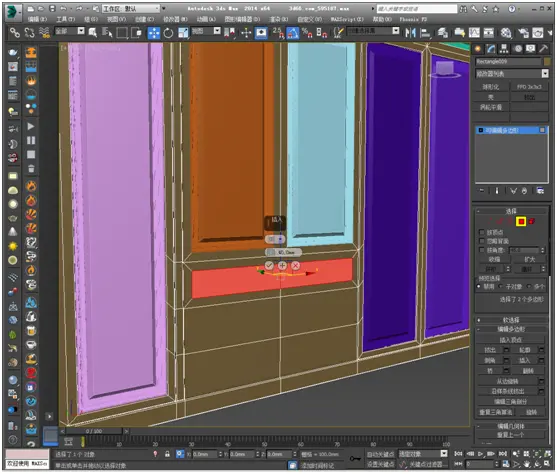The height and width of the screenshot is (474, 557).
Task: Open the Material Editor icon
Action: pyautogui.click(x=506, y=33)
